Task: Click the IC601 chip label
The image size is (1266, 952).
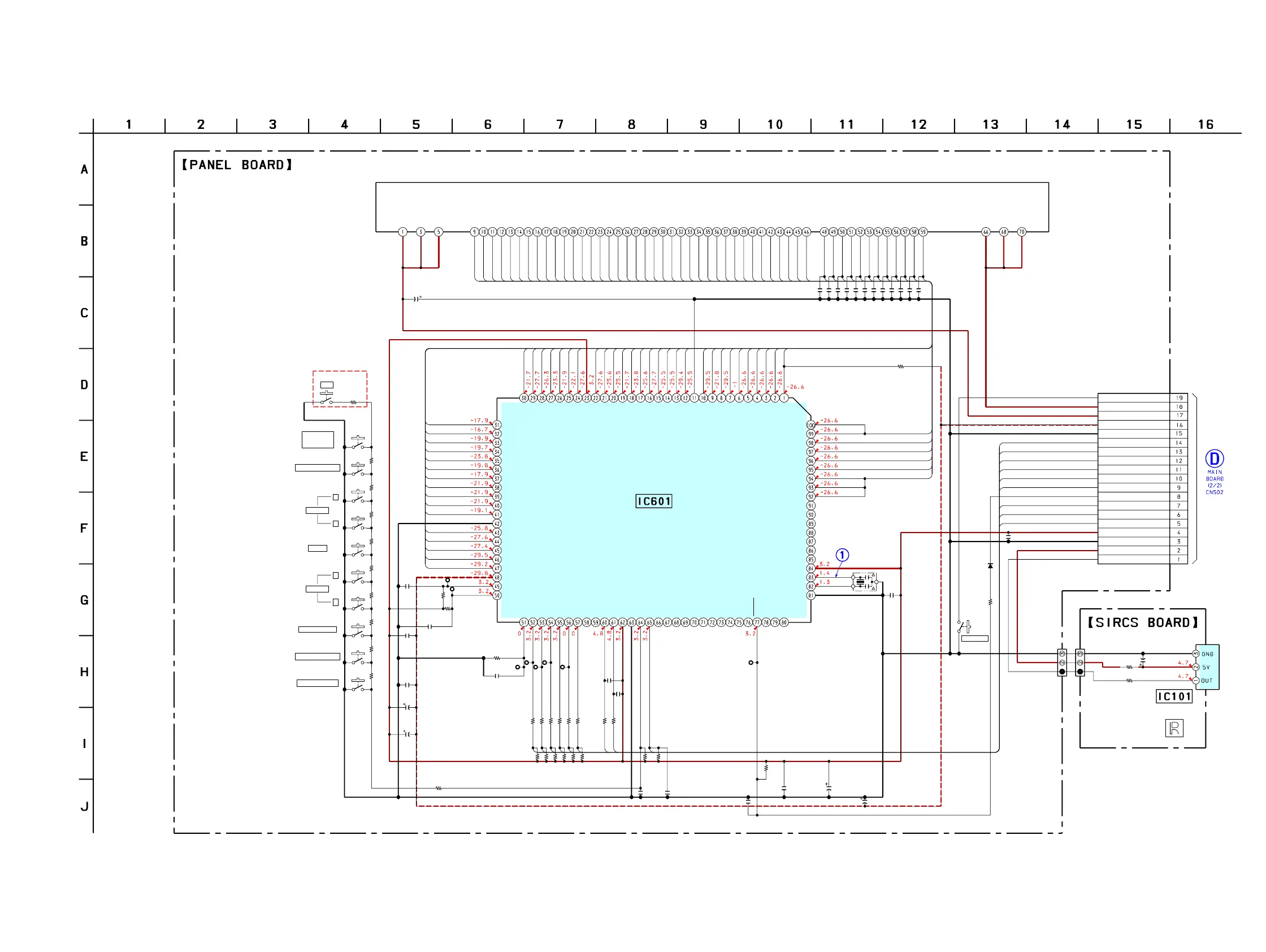Action: [653, 501]
